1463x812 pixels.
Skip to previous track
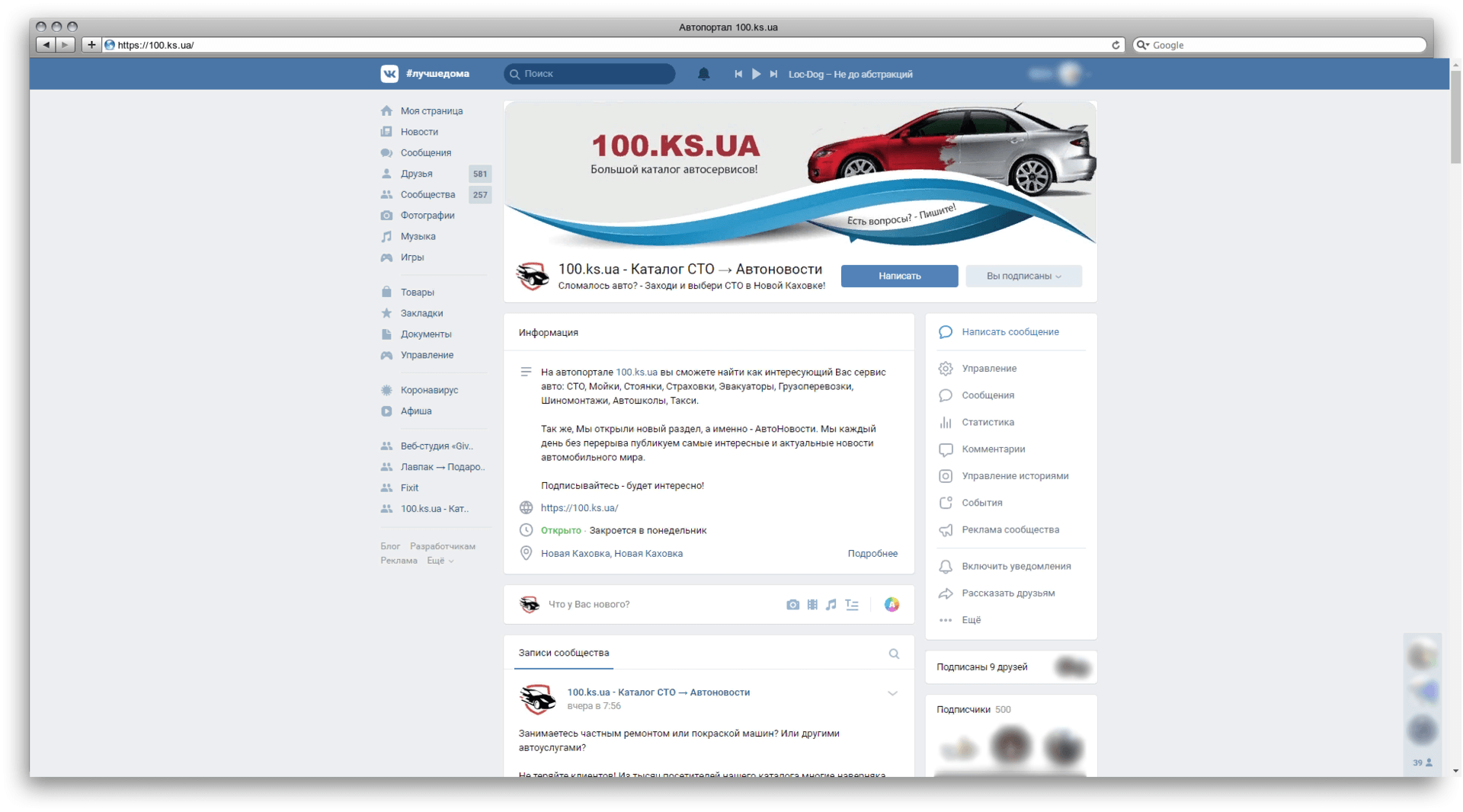click(738, 74)
